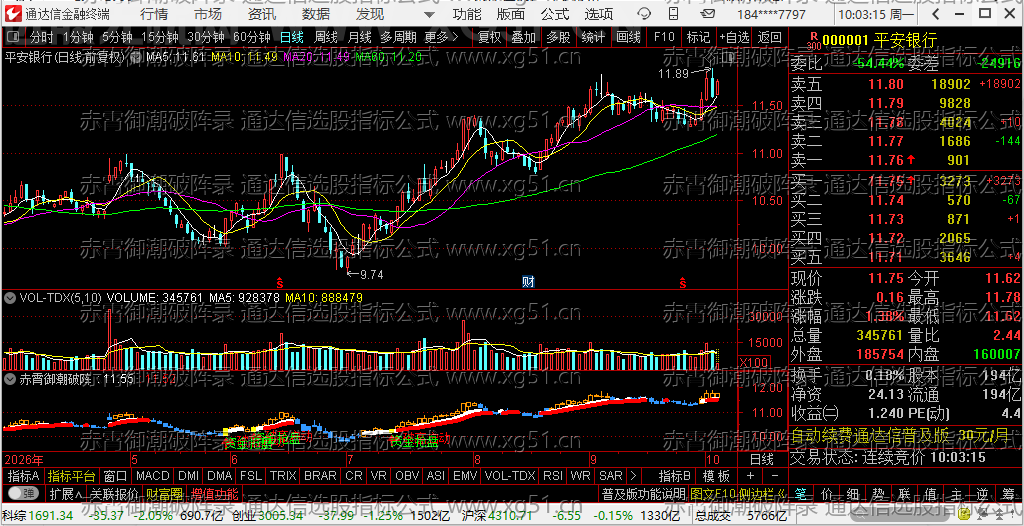The image size is (1024, 526).
Task: Click the panel layout icon before 分时
Action: (x=15, y=37)
